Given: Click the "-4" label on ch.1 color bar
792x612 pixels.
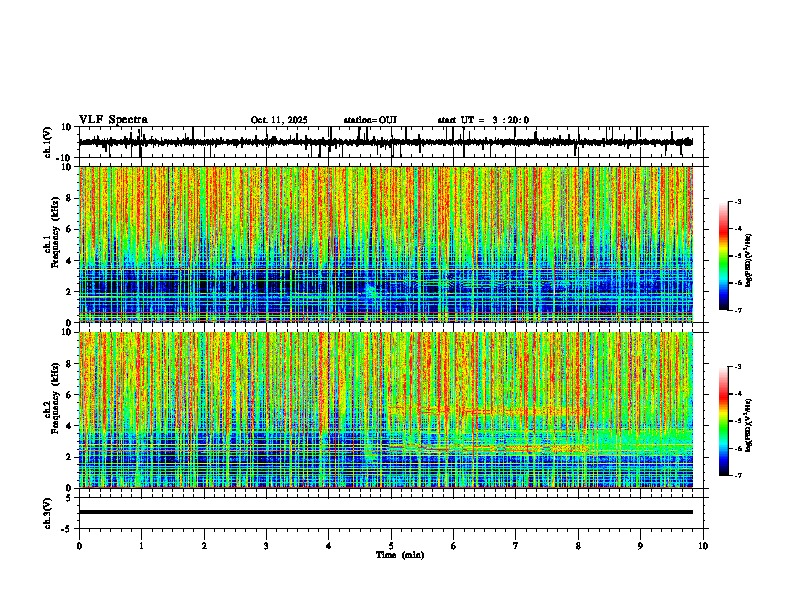Looking at the screenshot, I should pyautogui.click(x=738, y=229).
